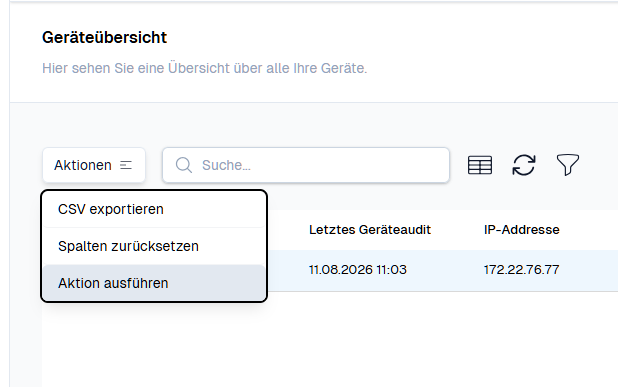Sort by Letztes Geräteaudit column header
Image resolution: width=618 pixels, height=387 pixels.
point(370,230)
